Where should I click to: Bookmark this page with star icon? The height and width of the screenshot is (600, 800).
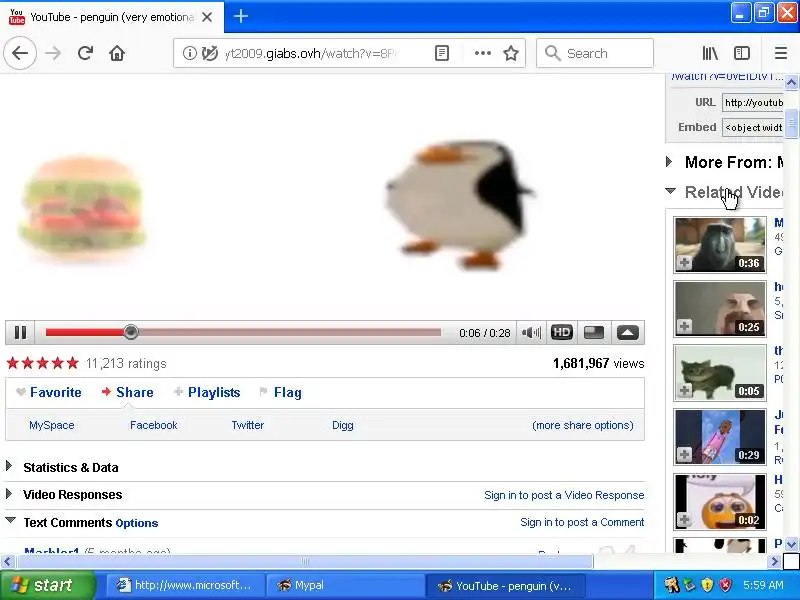pos(511,53)
